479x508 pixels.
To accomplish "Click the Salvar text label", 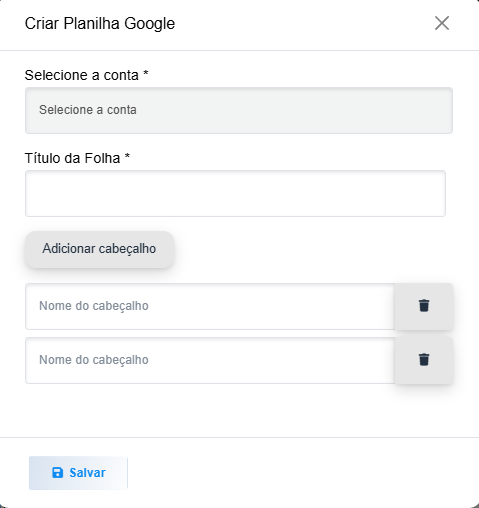I will (x=87, y=473).
